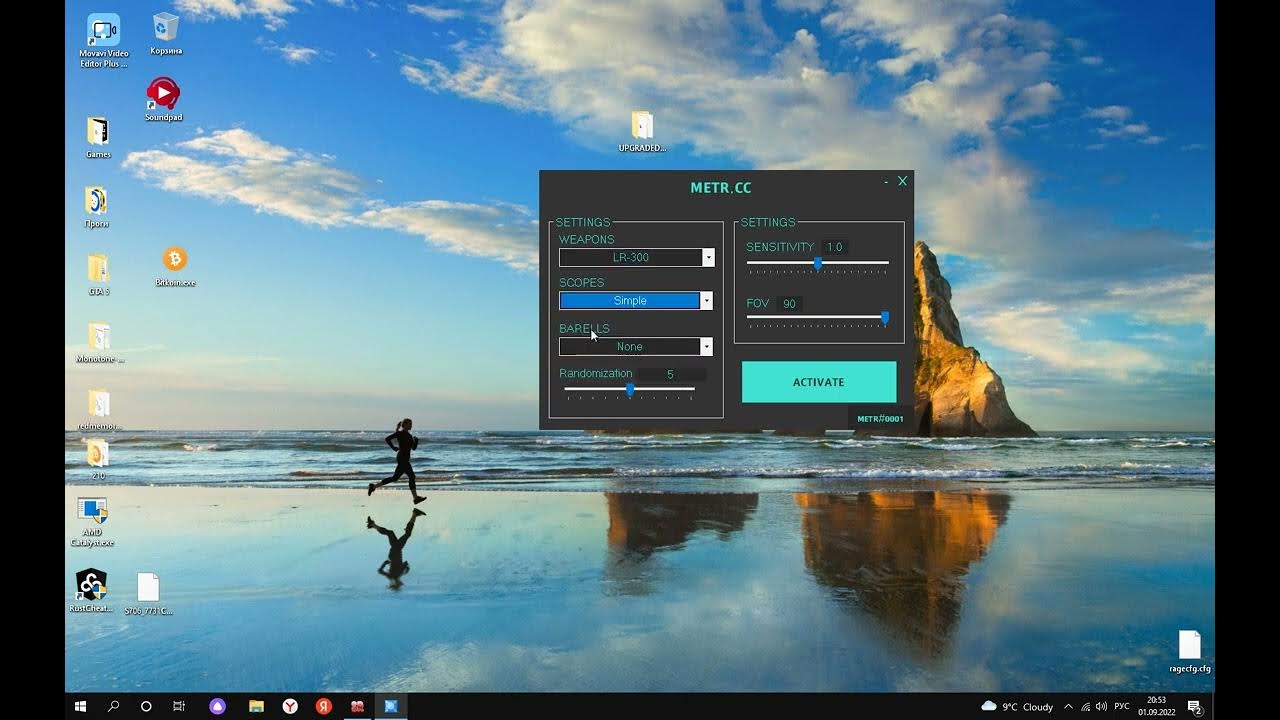Open Task View in the taskbar
1280x720 pixels.
[179, 706]
